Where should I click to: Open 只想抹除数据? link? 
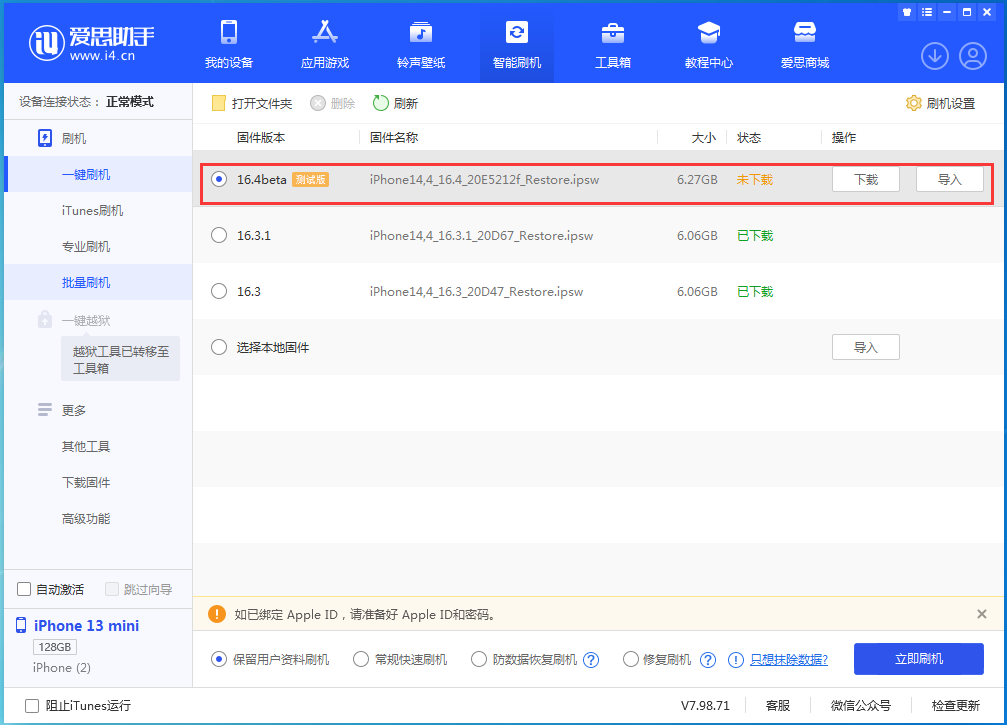tap(789, 659)
